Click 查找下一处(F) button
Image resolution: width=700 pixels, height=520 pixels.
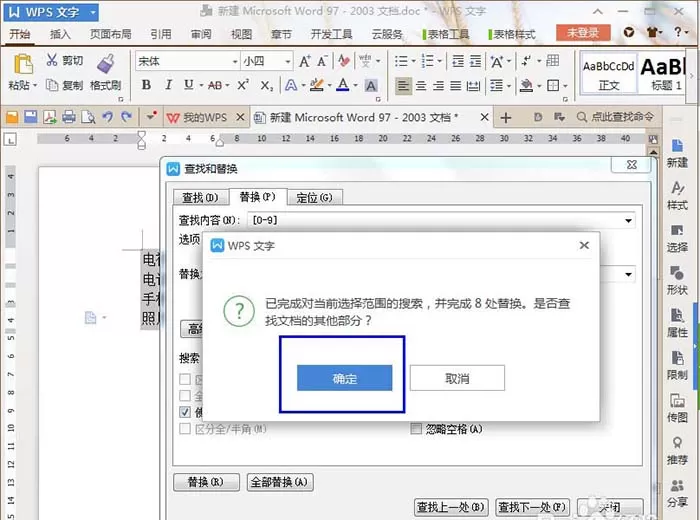[532, 508]
